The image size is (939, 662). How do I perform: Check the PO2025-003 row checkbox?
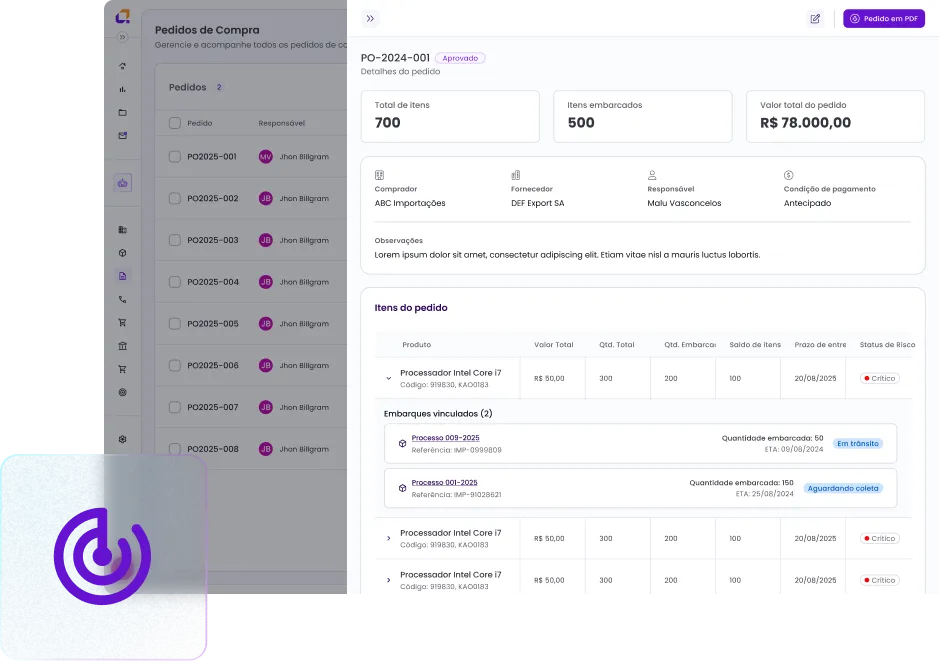175,240
